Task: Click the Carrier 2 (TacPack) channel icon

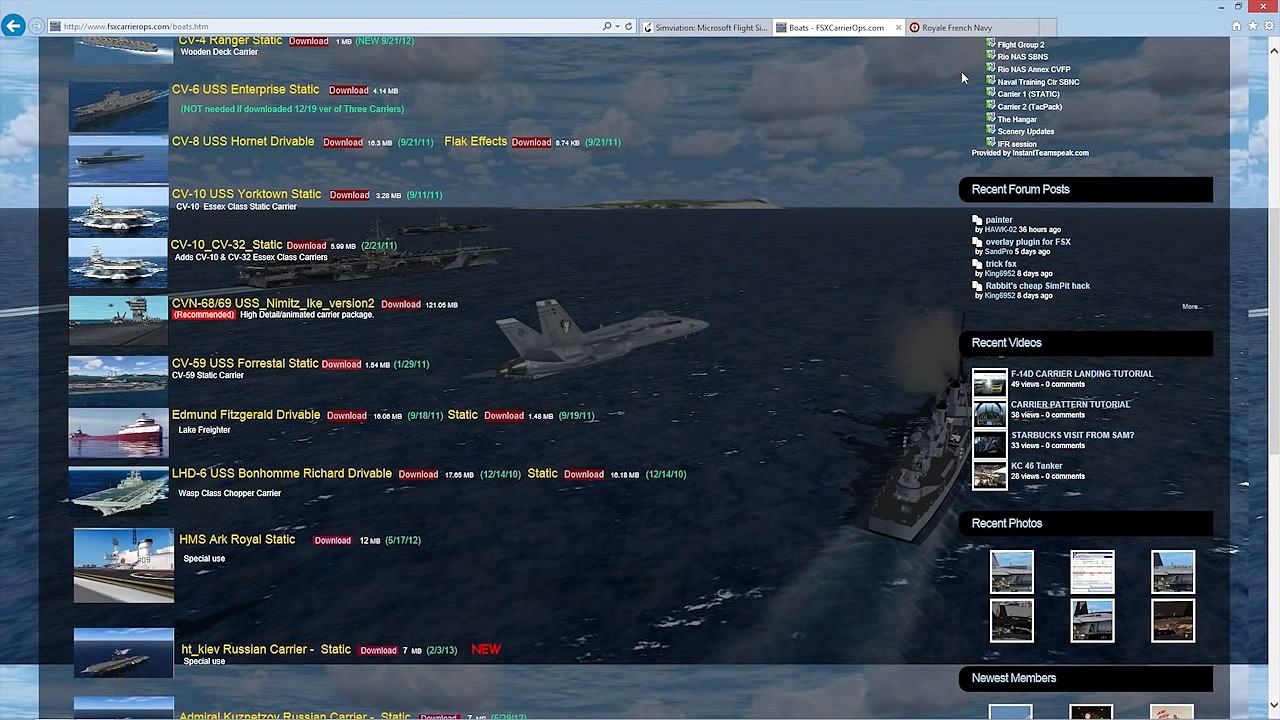Action: pyautogui.click(x=990, y=106)
